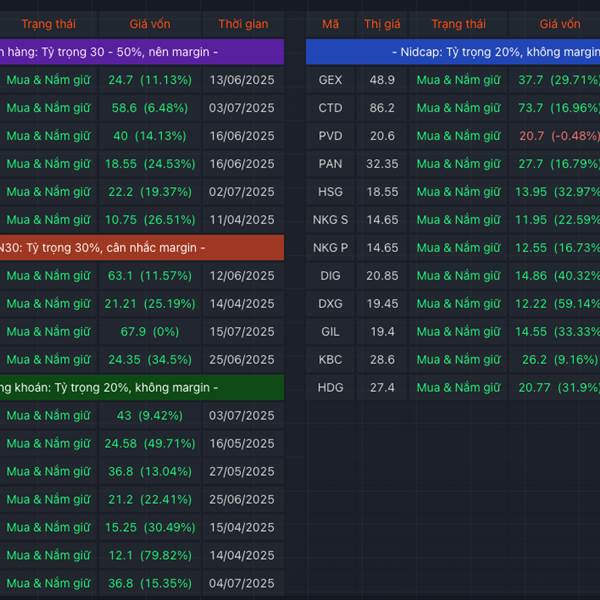This screenshot has height=600, width=600.
Task: Click the cost value '24.7 (11.13%)'
Action: click(x=150, y=80)
